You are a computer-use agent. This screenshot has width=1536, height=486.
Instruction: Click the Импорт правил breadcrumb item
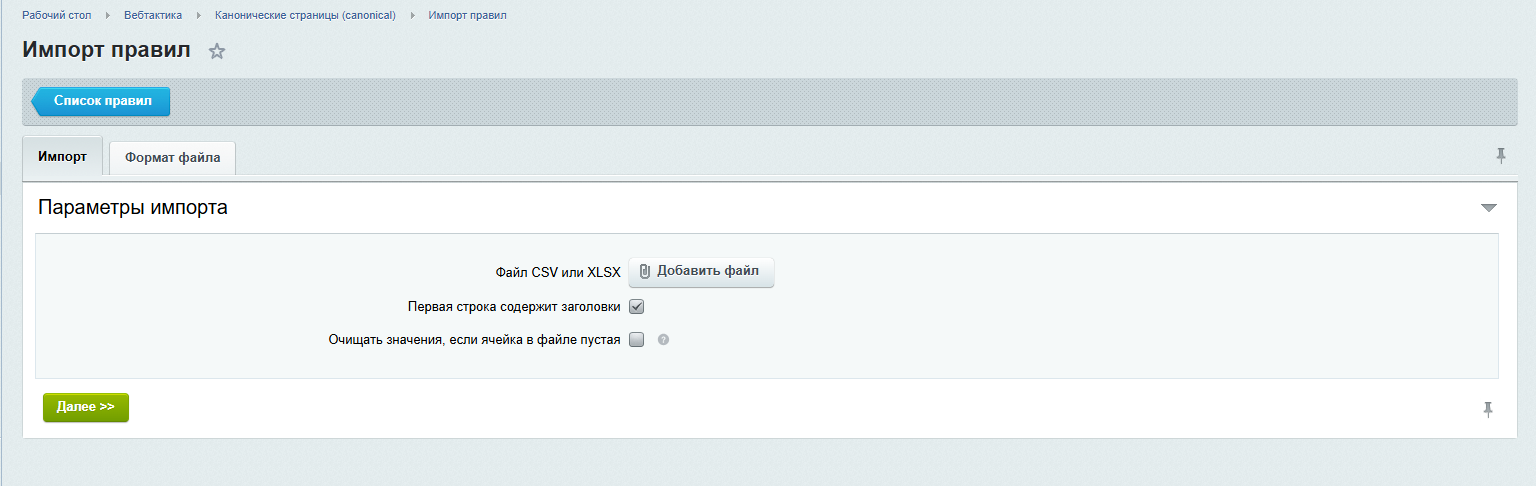pos(467,16)
